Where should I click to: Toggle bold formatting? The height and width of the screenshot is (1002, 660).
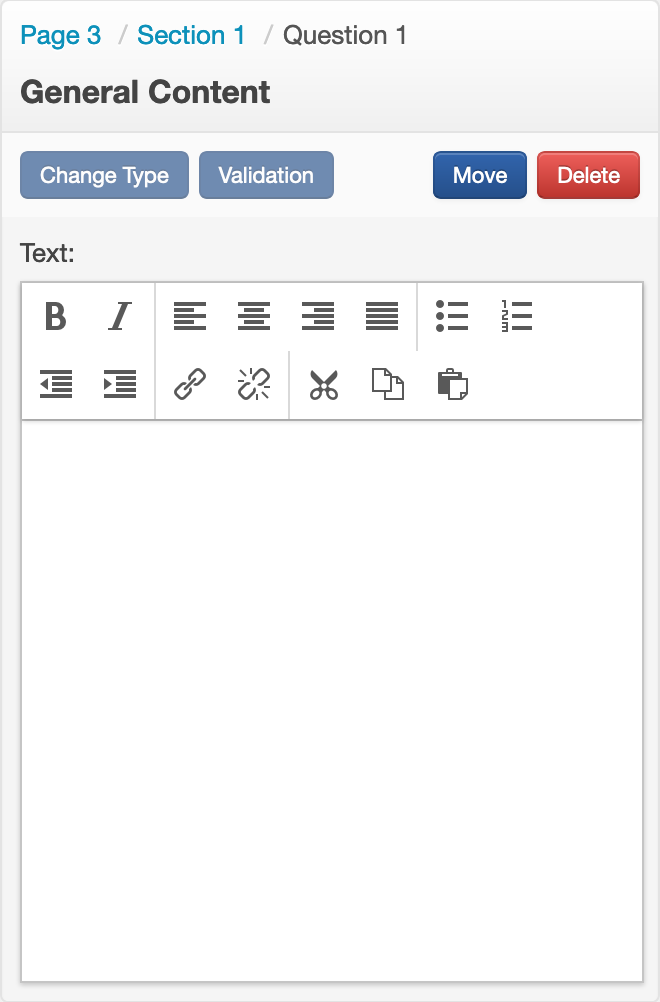tap(56, 317)
